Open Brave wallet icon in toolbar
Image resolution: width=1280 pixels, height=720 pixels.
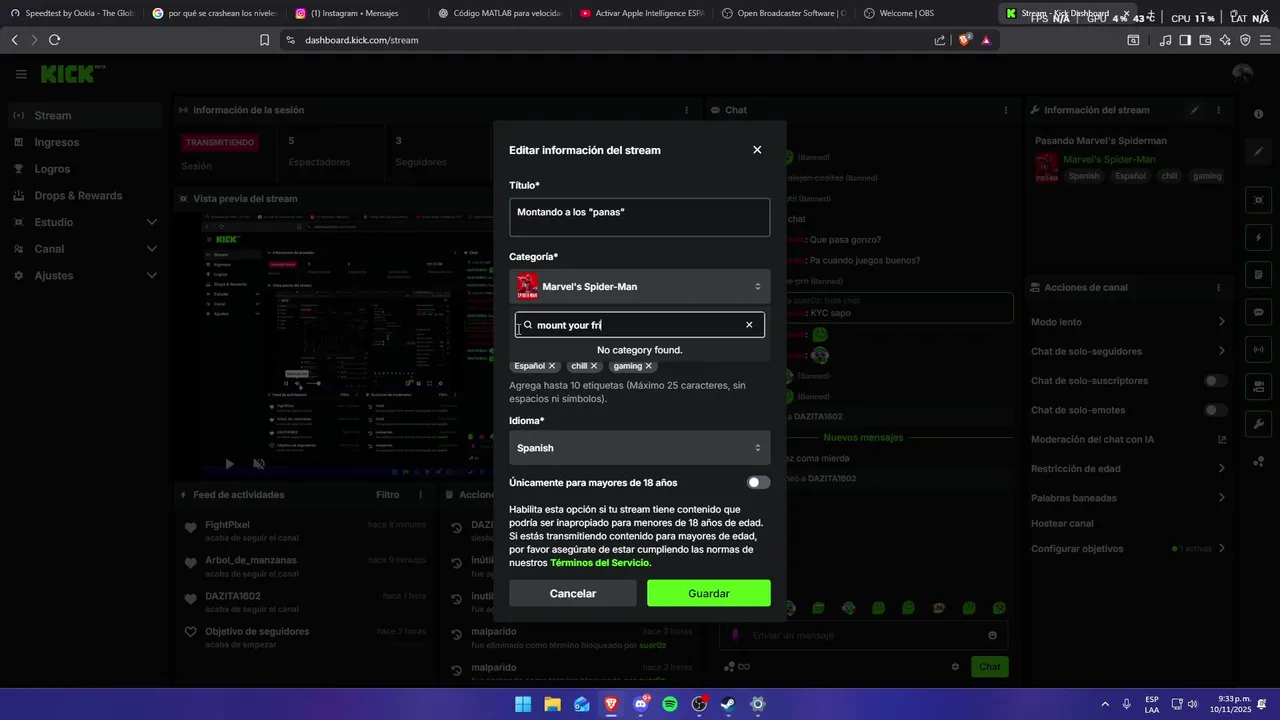point(1205,40)
